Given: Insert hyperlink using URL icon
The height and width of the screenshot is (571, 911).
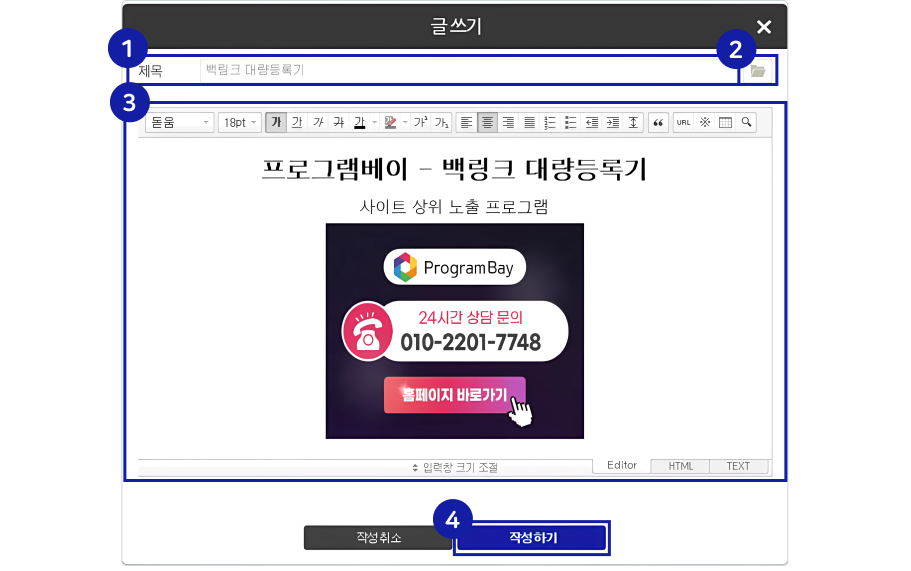Looking at the screenshot, I should 683,122.
